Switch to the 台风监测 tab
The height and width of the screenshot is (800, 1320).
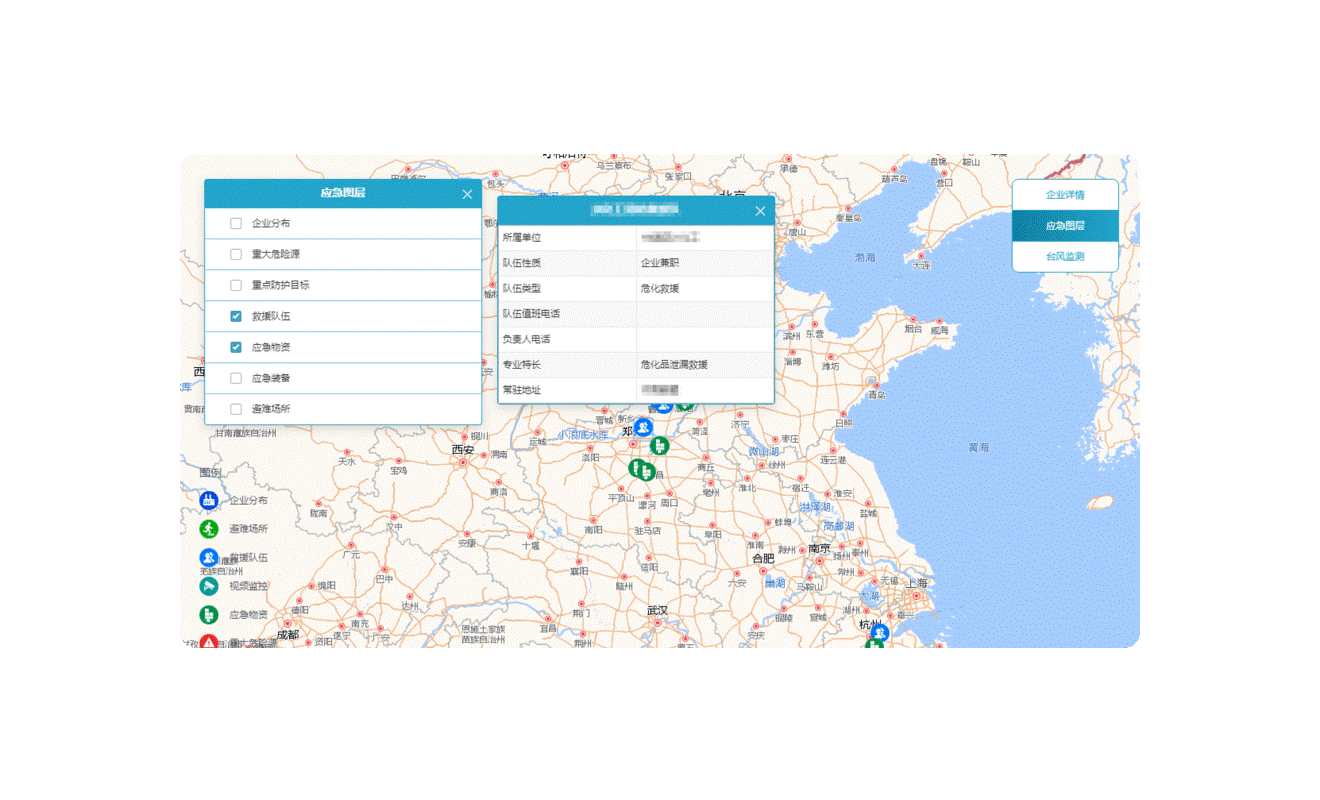[1065, 257]
